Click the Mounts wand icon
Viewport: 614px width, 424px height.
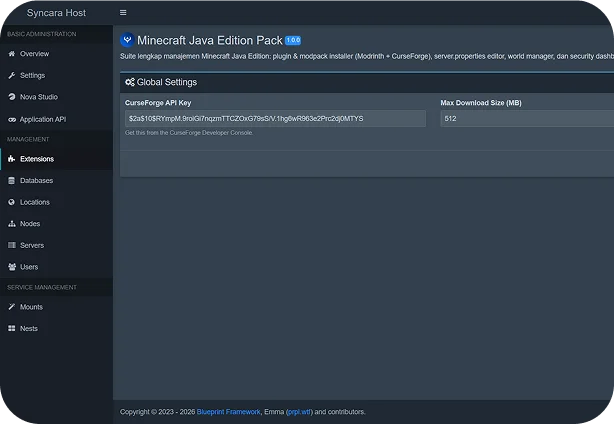[12, 307]
